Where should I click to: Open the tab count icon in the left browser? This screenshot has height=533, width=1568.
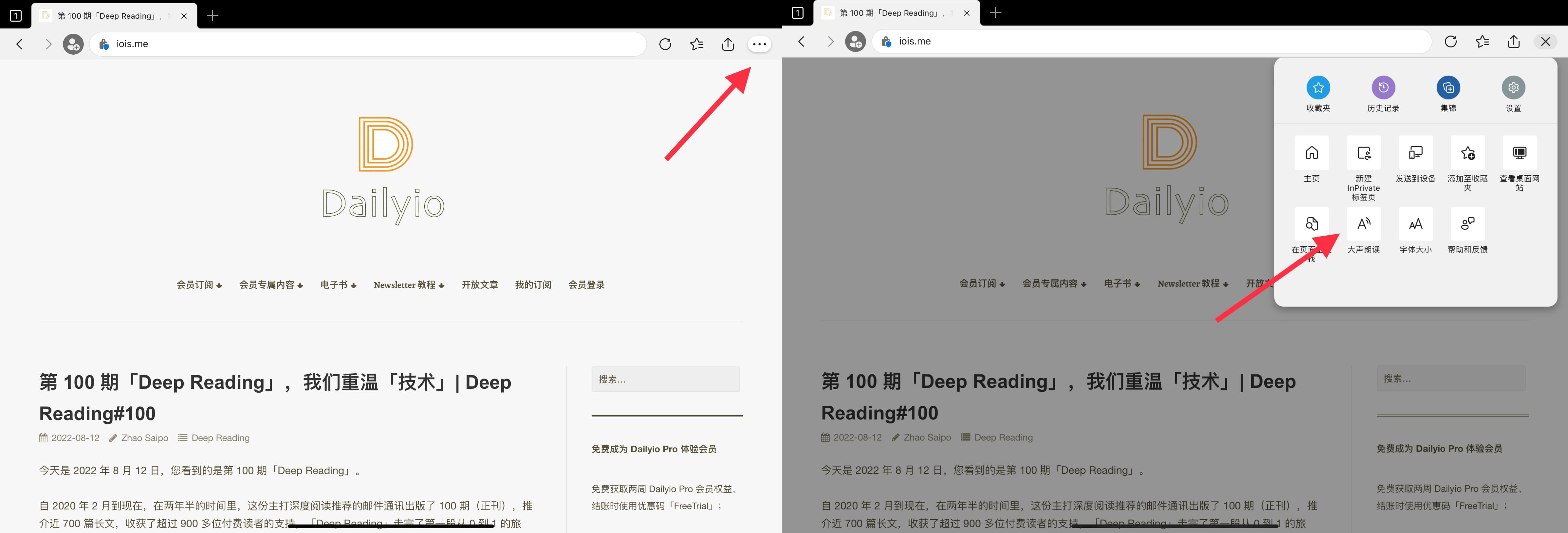click(x=16, y=16)
